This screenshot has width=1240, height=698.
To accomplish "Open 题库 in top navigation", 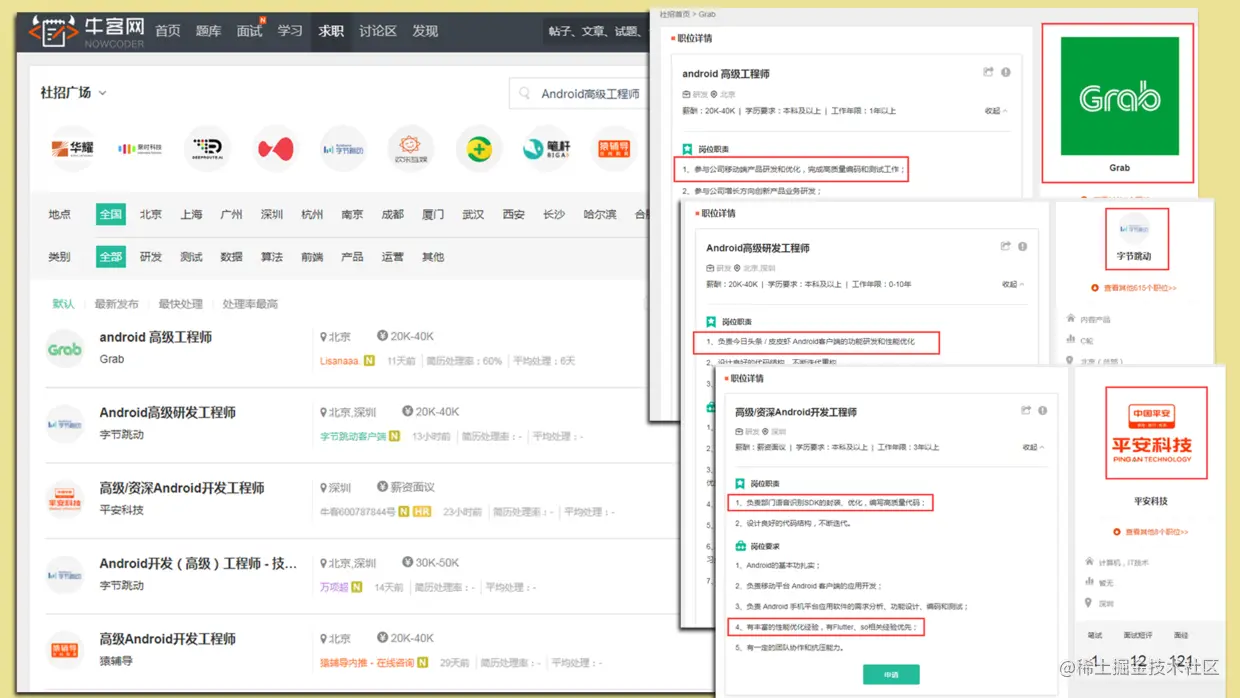I will click(x=208, y=31).
